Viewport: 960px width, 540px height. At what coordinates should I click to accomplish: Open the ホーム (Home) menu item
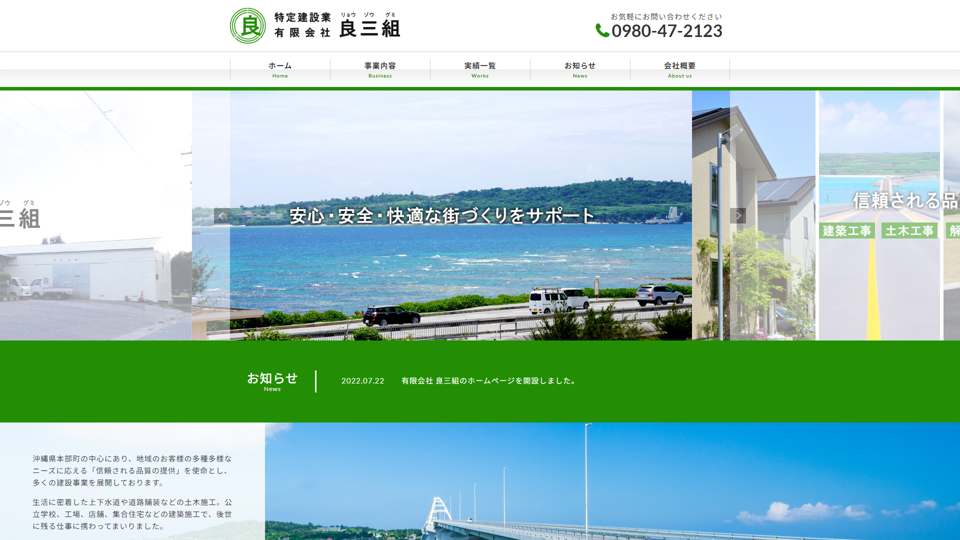tap(280, 69)
